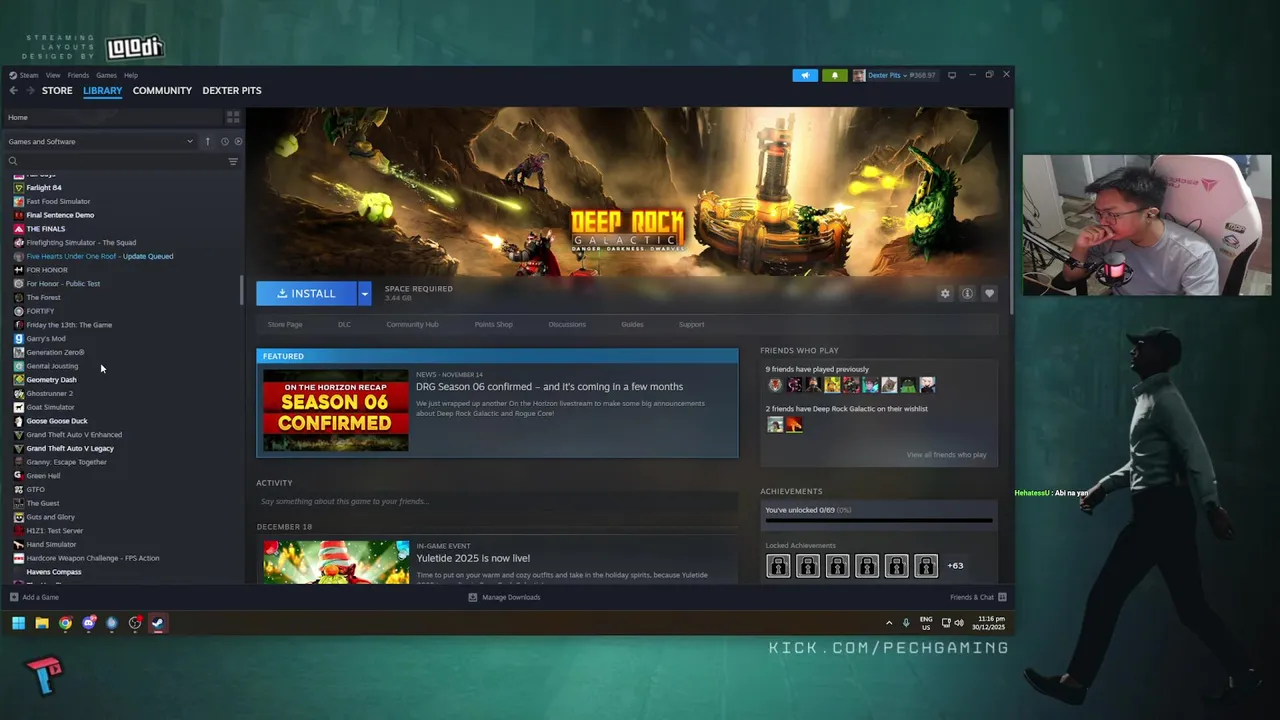Open Friends & Chat icon
Viewport: 1280px width, 720px height.
[1002, 597]
